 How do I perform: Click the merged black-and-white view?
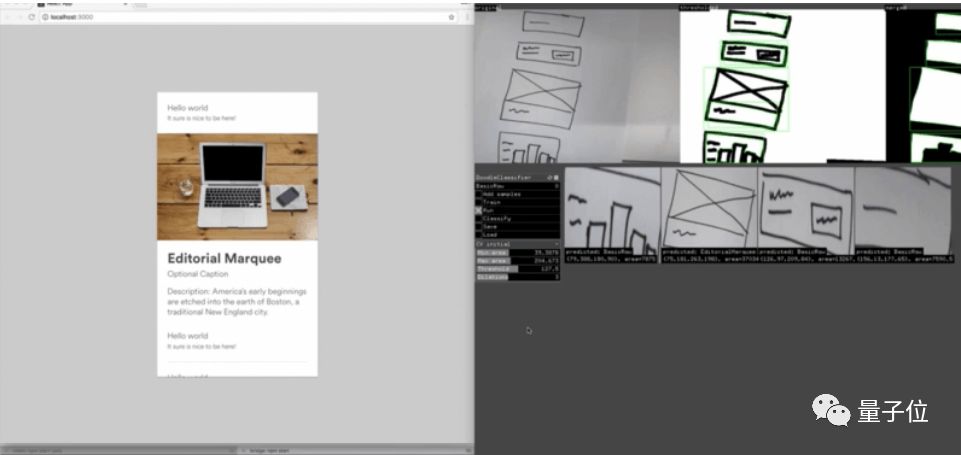click(924, 86)
